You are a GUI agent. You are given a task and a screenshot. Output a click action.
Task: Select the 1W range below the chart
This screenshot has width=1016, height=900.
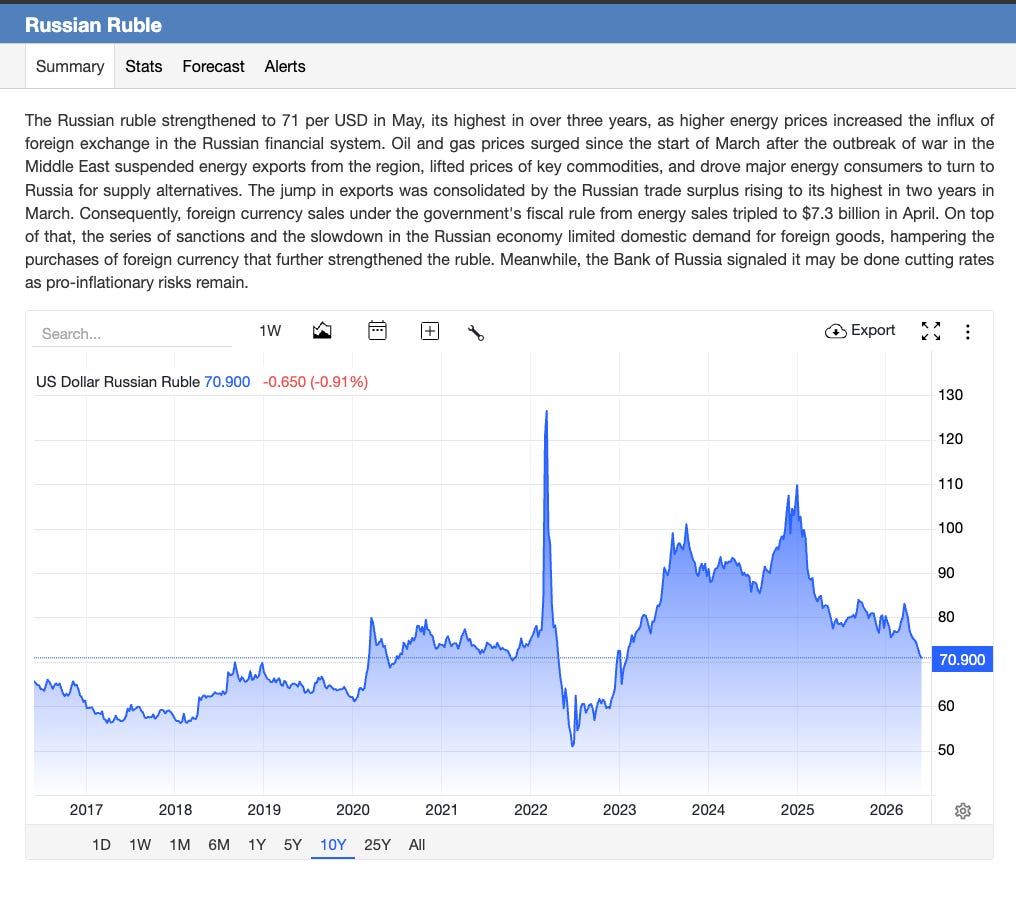[x=140, y=845]
